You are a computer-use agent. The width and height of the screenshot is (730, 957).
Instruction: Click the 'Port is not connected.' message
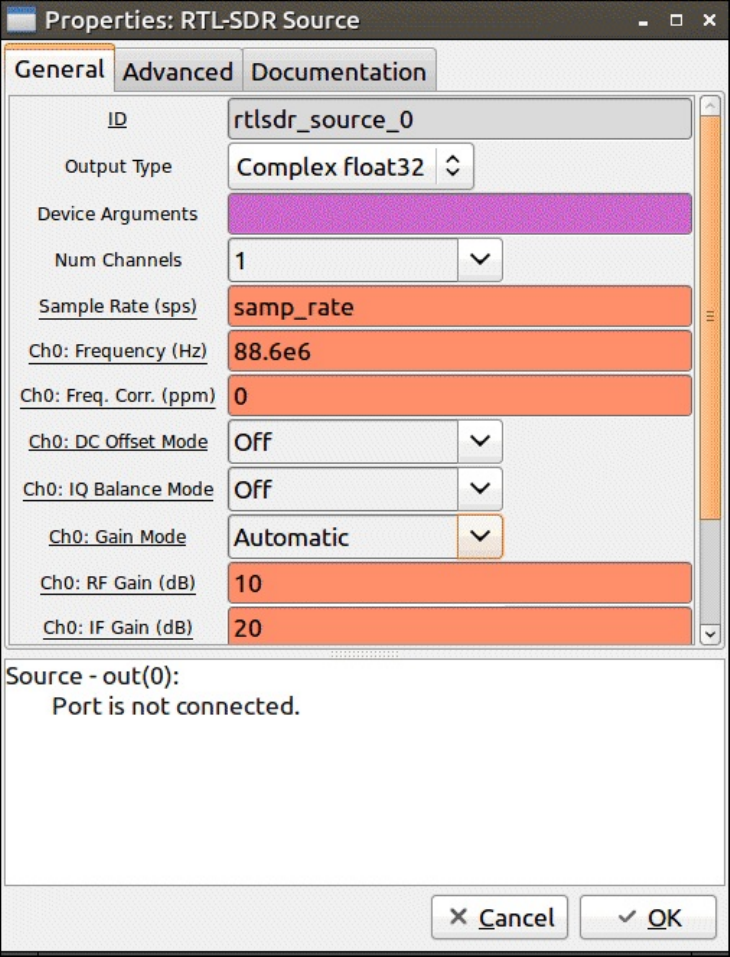click(176, 706)
